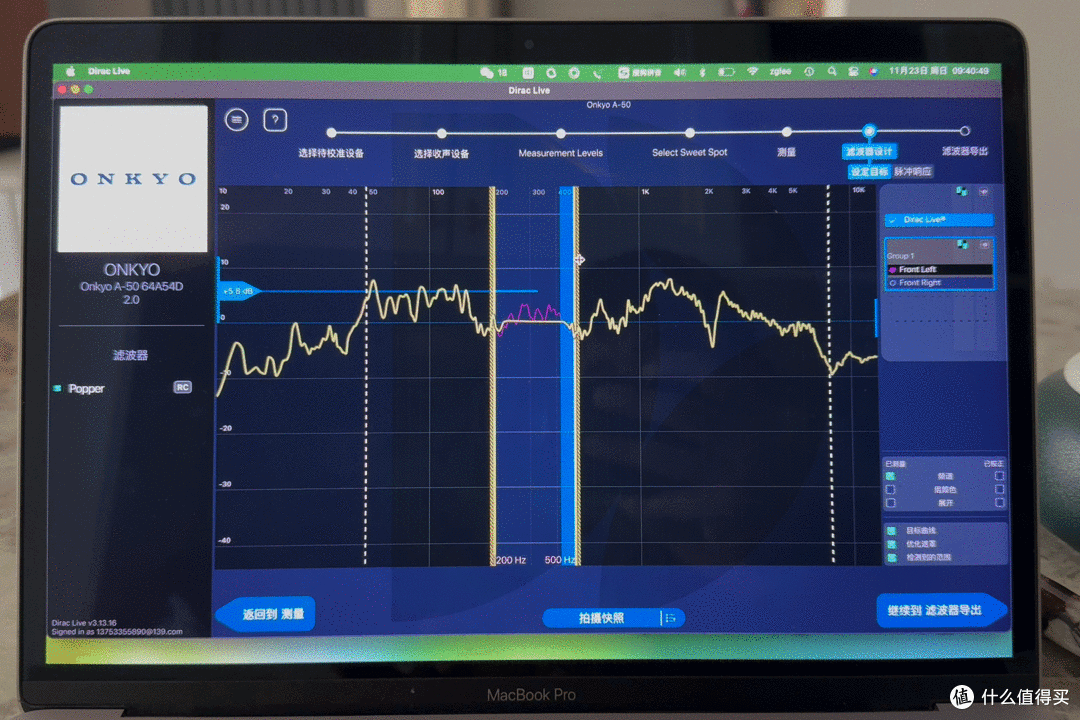Click the ONKYO device logo thumbnail
This screenshot has width=1080, height=720.
pyautogui.click(x=132, y=178)
